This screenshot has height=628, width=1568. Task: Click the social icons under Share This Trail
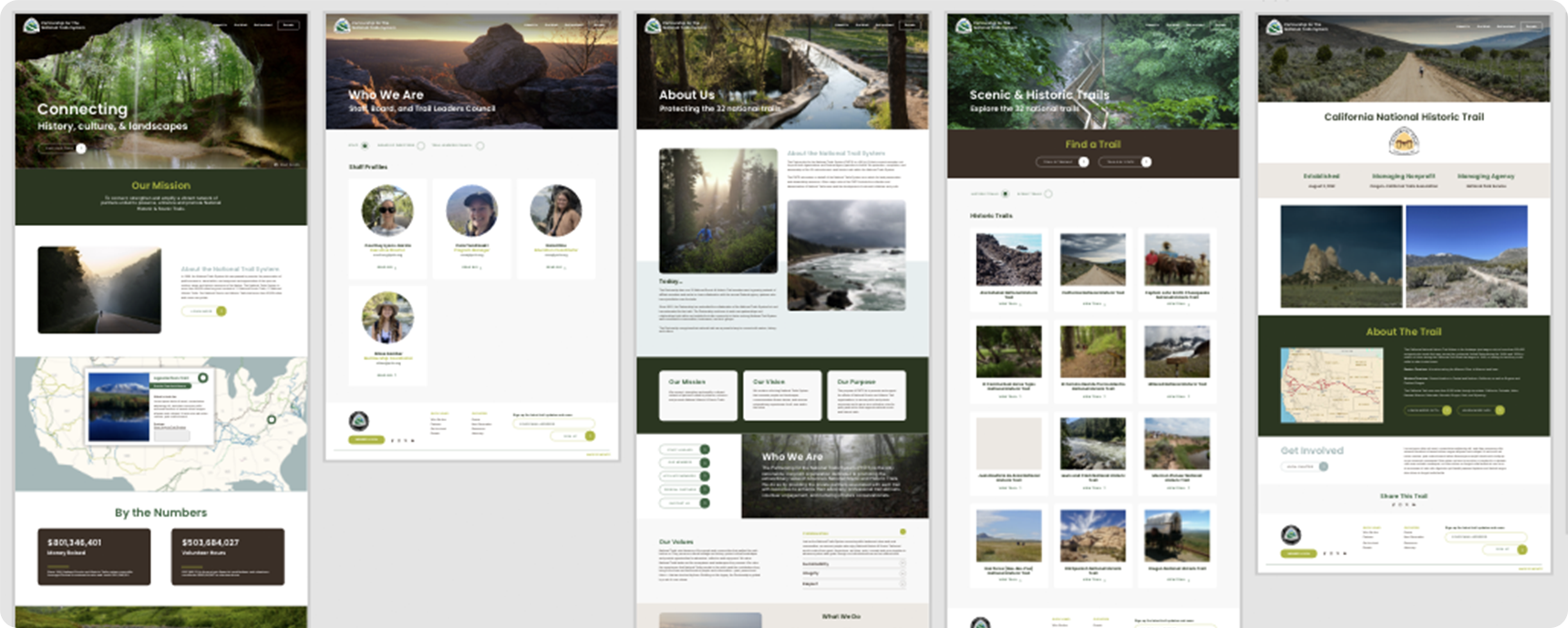pos(1404,504)
